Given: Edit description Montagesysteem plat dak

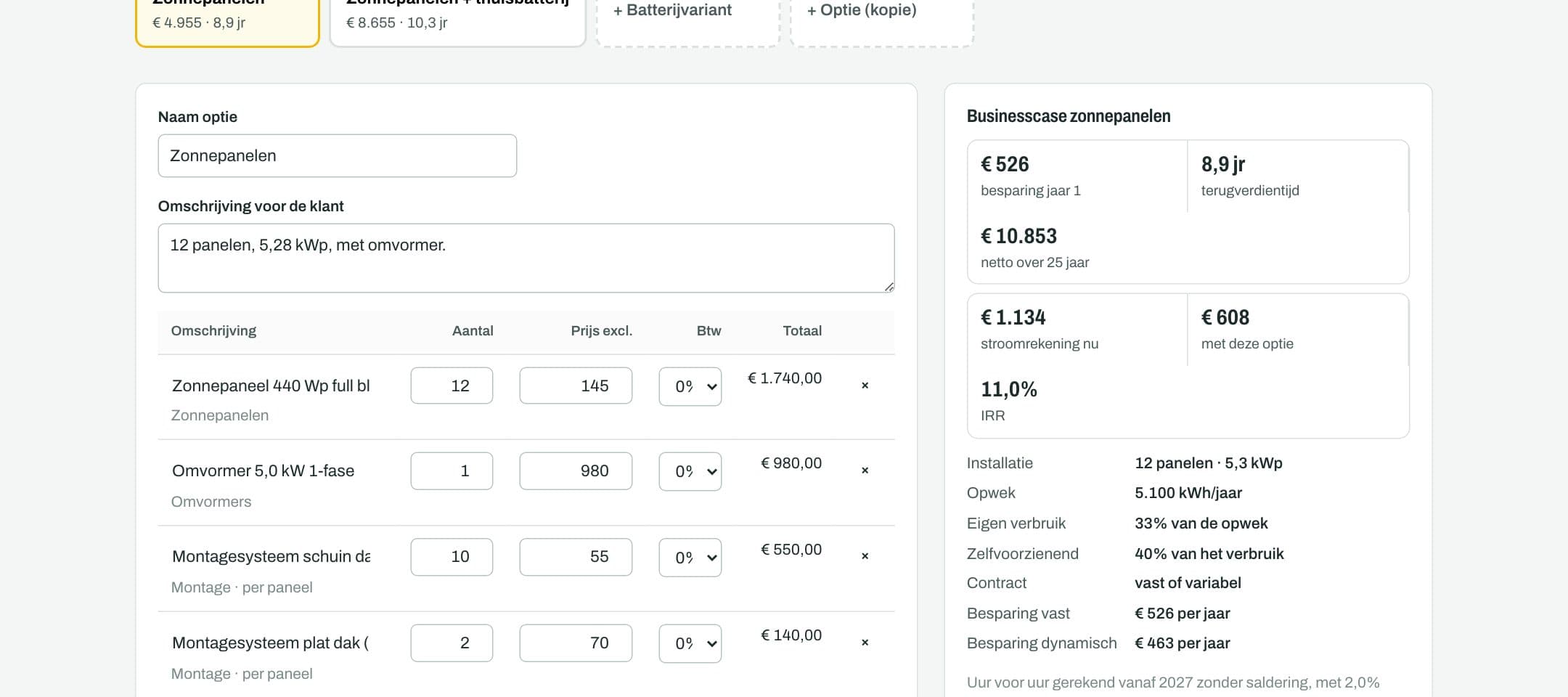Looking at the screenshot, I should [270, 643].
